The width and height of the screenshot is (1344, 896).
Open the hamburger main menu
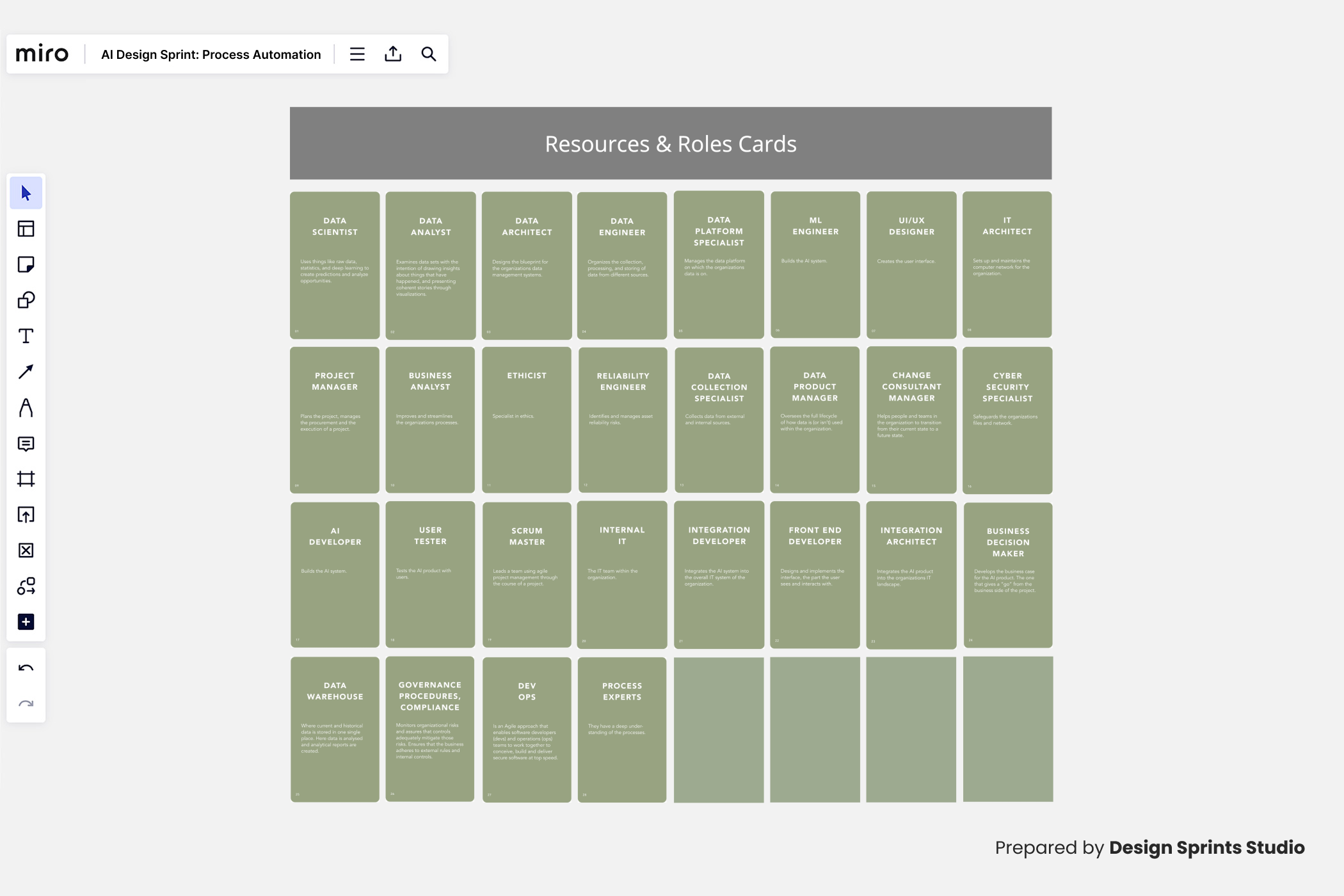pyautogui.click(x=357, y=54)
